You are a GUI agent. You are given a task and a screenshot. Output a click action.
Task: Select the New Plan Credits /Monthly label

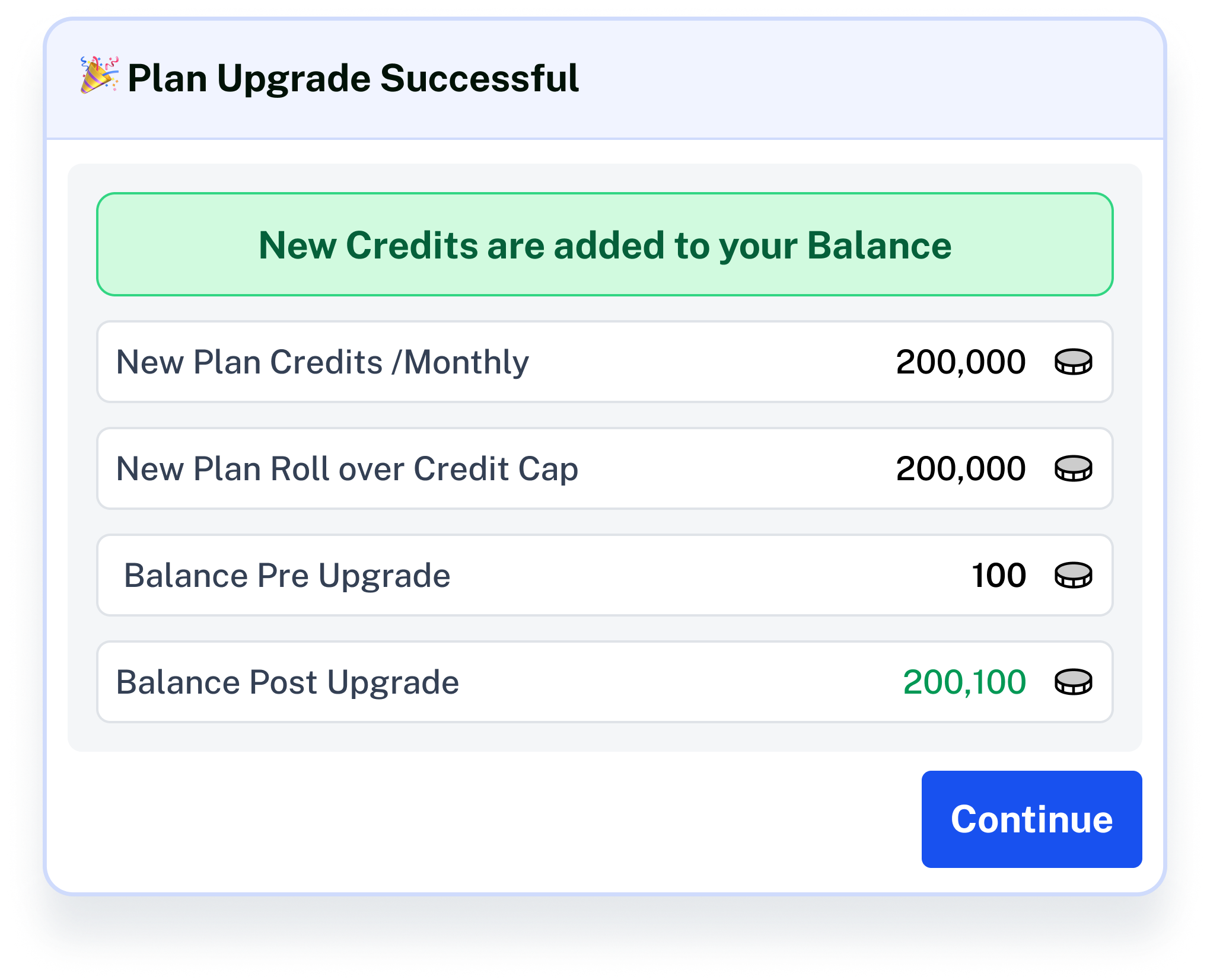(x=322, y=362)
